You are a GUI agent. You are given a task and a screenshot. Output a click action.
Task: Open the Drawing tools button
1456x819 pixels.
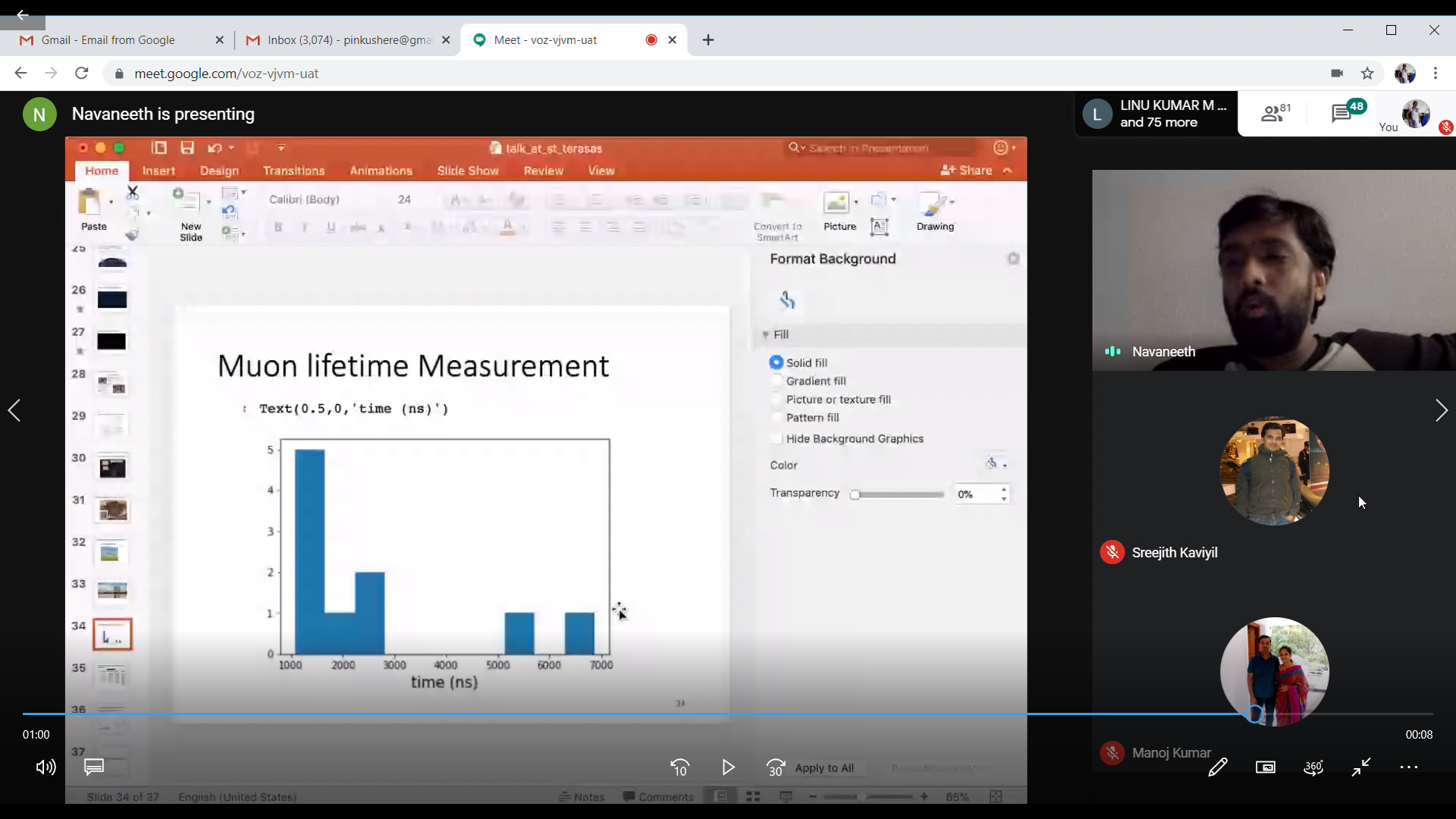[x=935, y=211]
